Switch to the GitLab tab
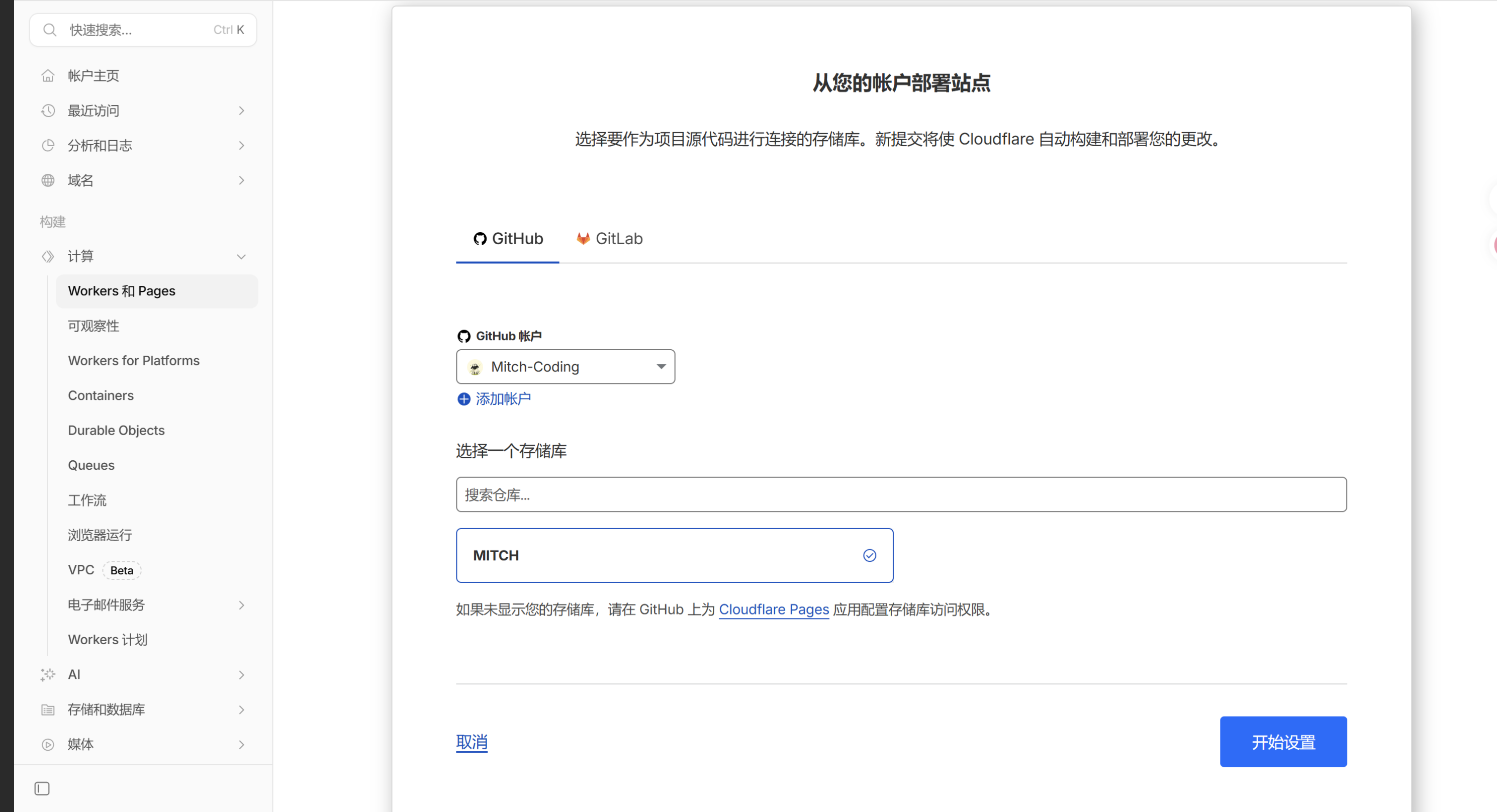The image size is (1497, 812). (x=609, y=239)
